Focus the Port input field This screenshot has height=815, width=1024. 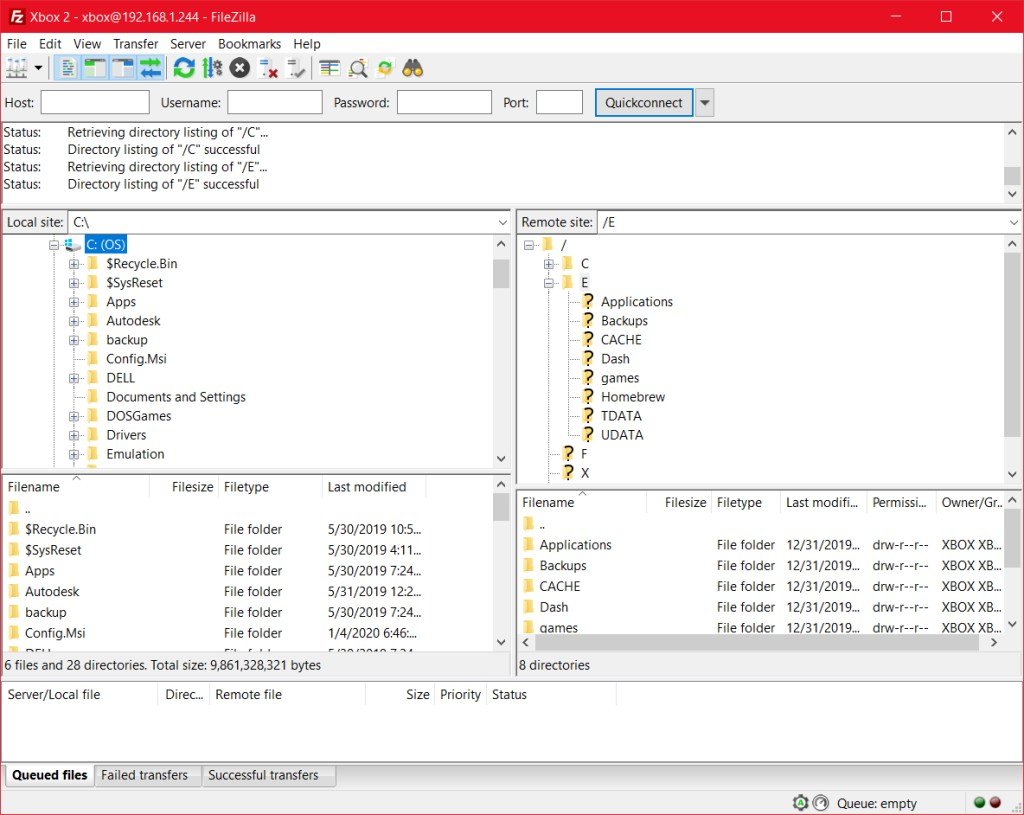click(x=559, y=103)
